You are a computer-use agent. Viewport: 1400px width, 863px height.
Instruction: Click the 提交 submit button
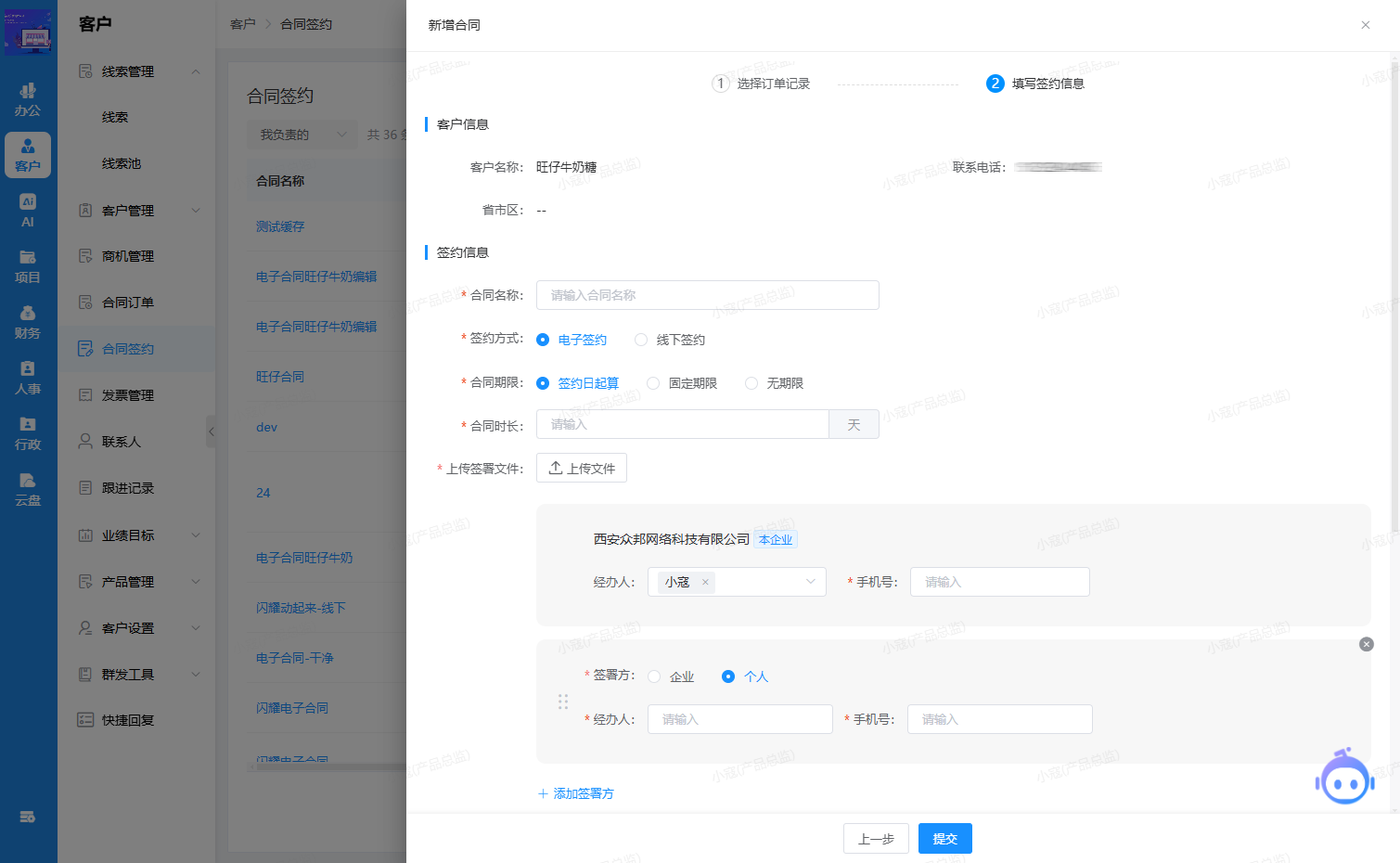point(944,838)
